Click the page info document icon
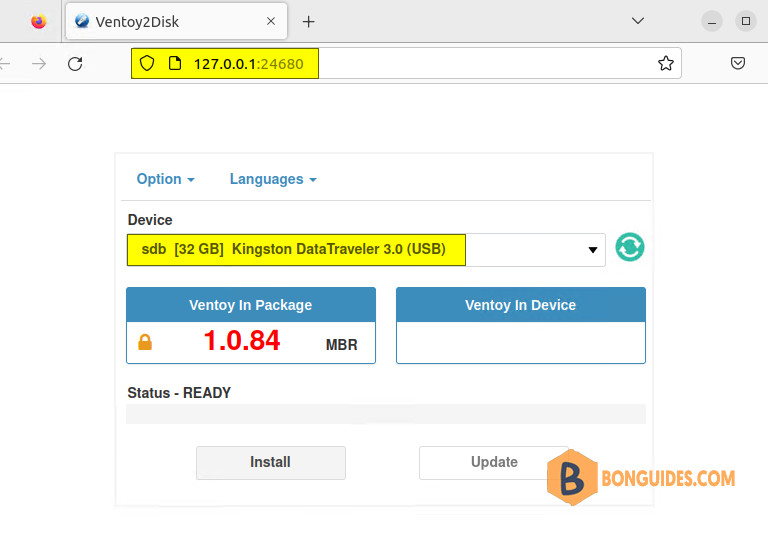This screenshot has height=538, width=768. pos(175,63)
